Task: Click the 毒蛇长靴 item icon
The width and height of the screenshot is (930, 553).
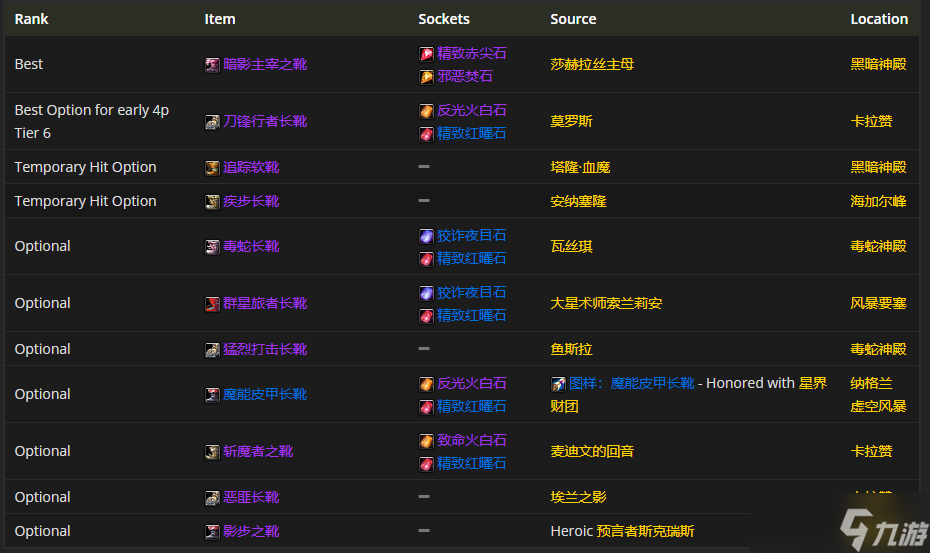Action: click(212, 247)
